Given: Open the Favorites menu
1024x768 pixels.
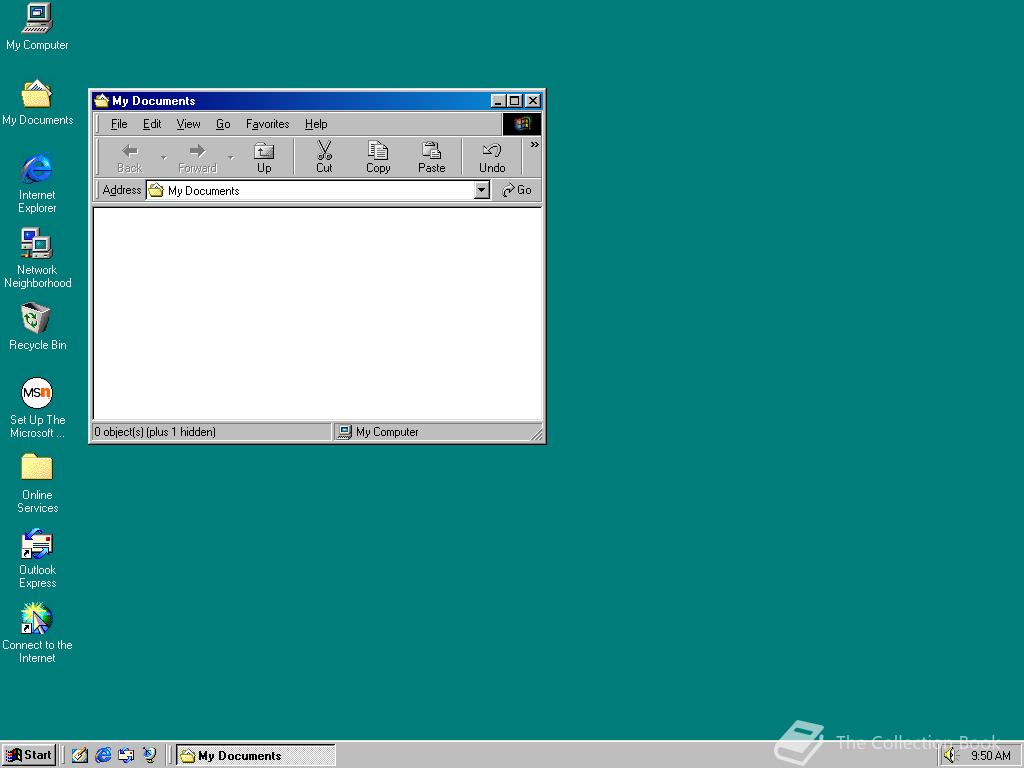Looking at the screenshot, I should pyautogui.click(x=267, y=124).
